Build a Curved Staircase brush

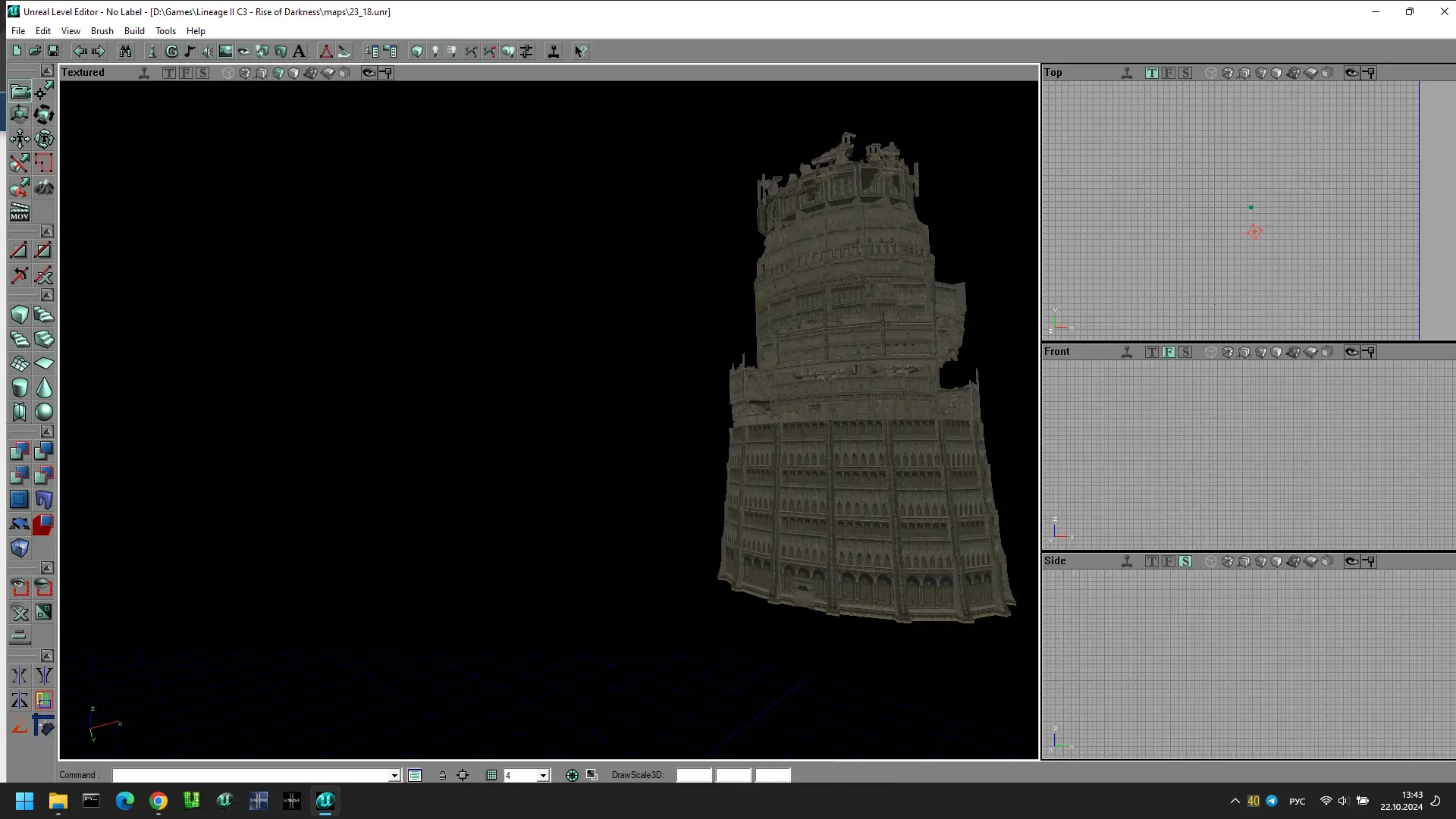pos(44,315)
